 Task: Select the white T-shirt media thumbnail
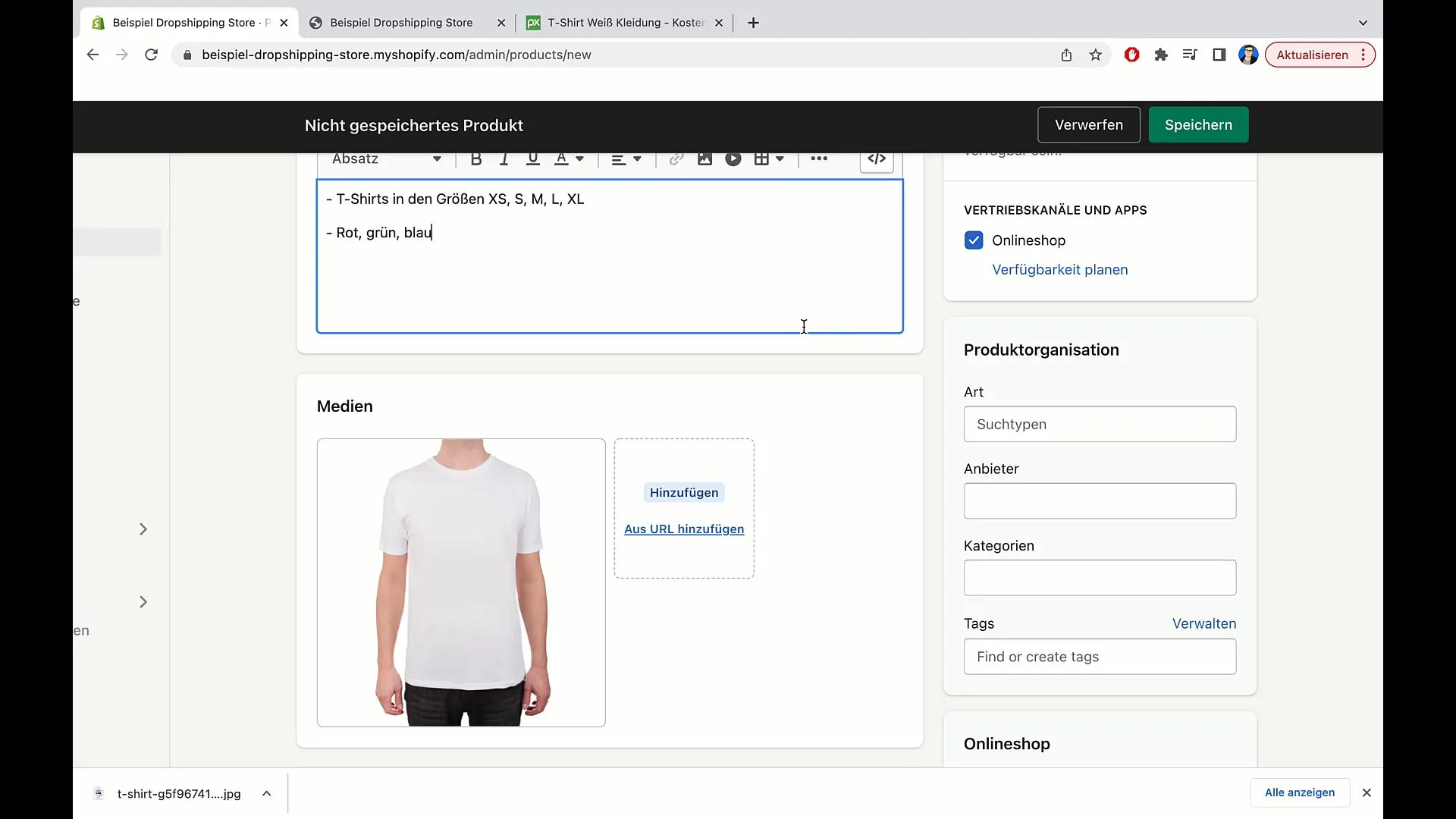tap(461, 582)
